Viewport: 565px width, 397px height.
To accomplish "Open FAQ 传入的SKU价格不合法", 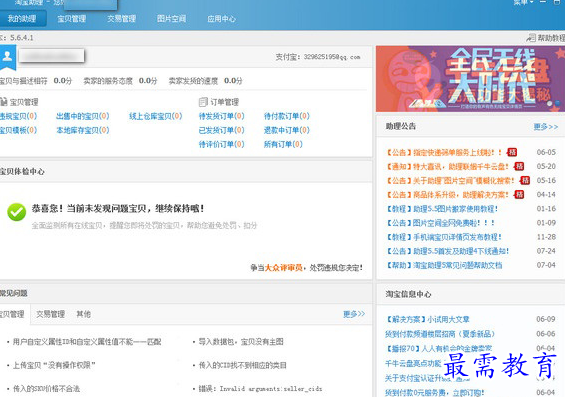I will point(46,389).
